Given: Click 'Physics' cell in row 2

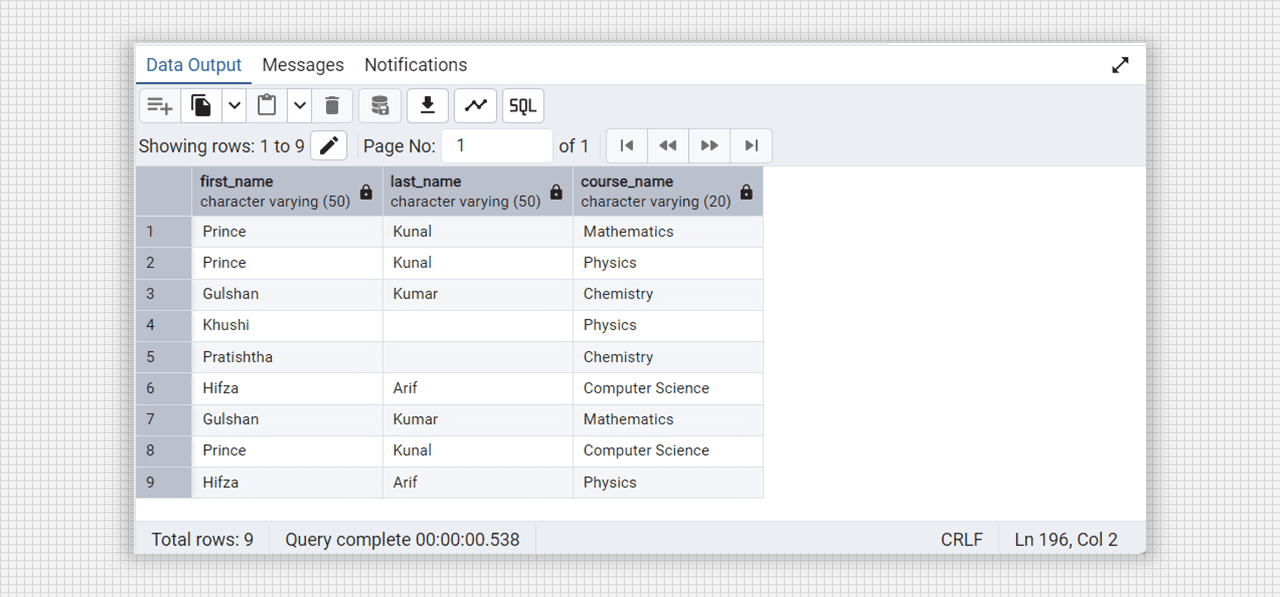Looking at the screenshot, I should point(668,263).
